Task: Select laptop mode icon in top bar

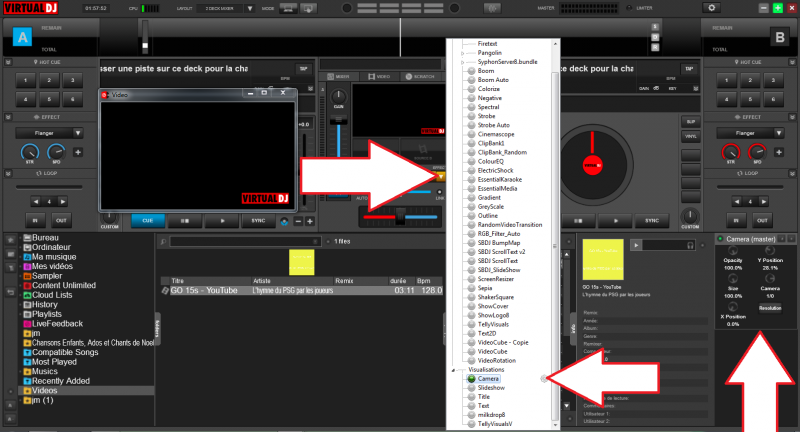Action: [288, 8]
